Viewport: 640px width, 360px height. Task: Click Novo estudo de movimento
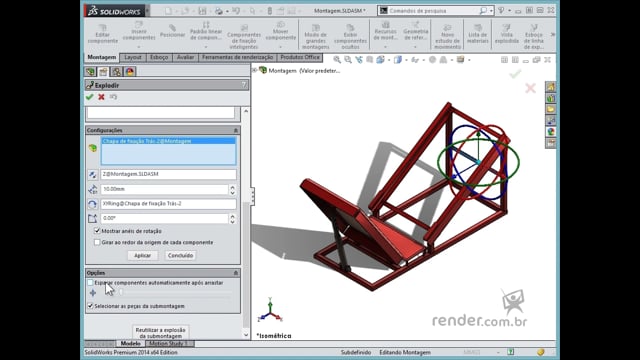(447, 36)
